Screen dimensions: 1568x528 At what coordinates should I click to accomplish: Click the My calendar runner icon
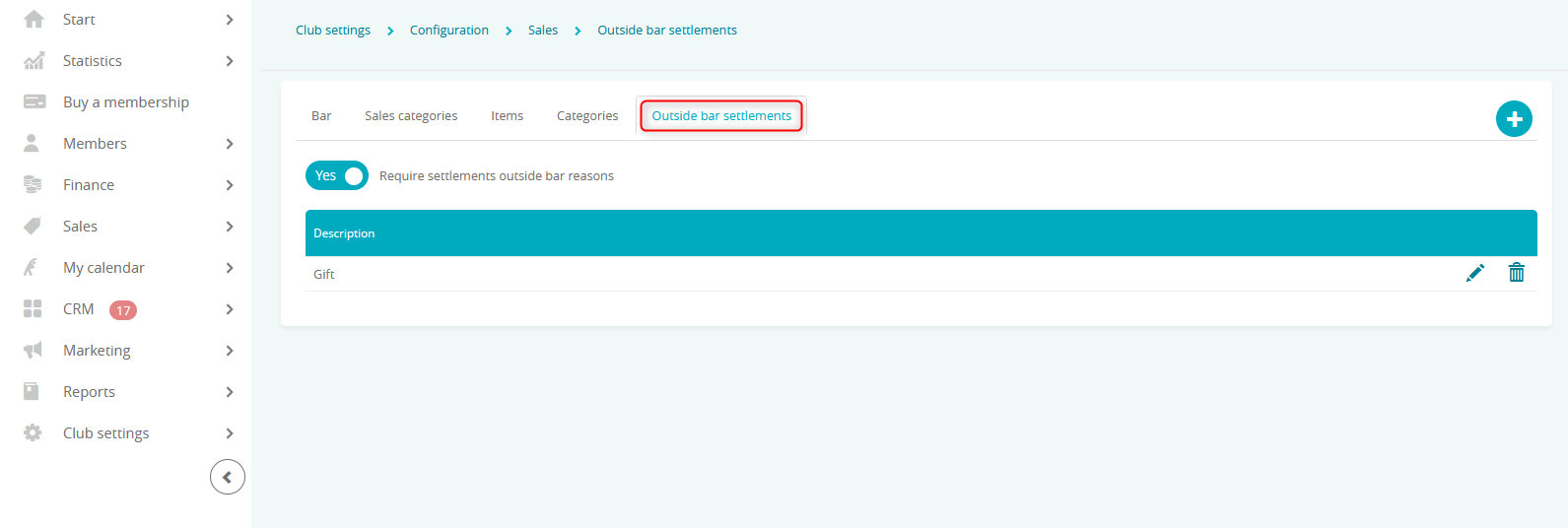click(x=32, y=267)
